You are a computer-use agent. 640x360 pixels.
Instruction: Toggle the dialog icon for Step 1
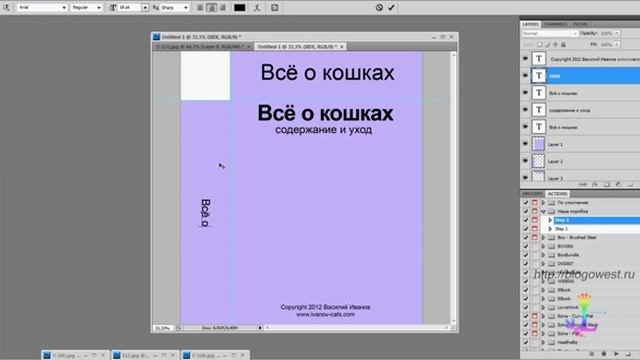[x=534, y=220]
